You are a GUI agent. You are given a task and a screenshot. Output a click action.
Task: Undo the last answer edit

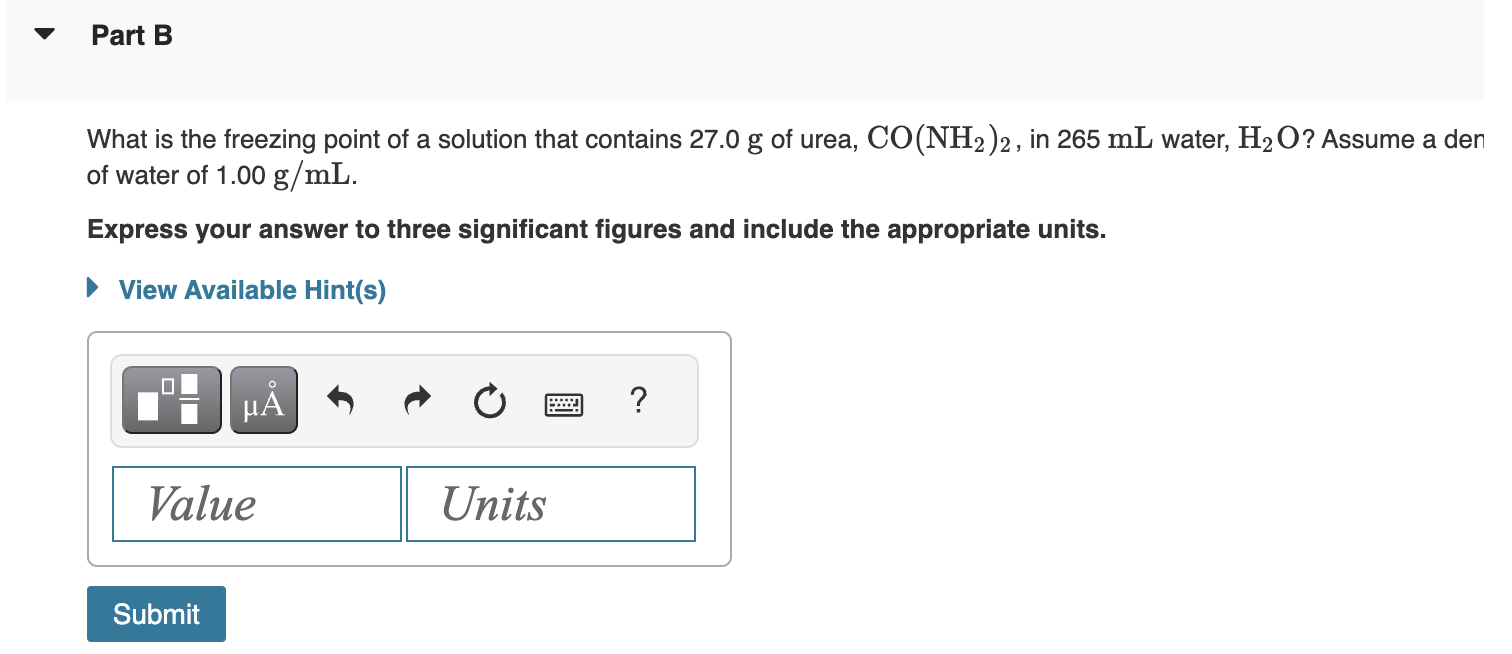coord(340,399)
